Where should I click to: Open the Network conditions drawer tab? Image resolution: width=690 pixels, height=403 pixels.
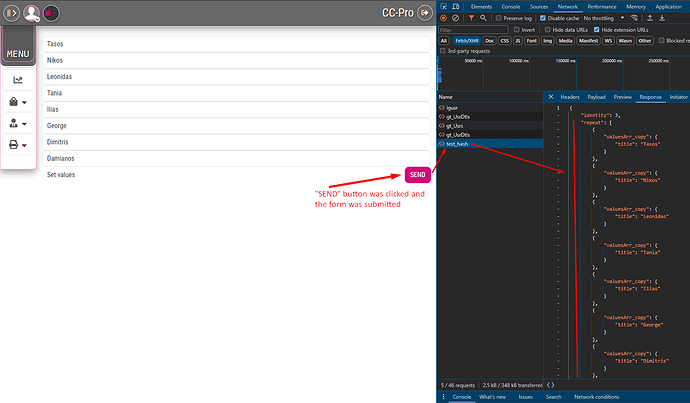pyautogui.click(x=596, y=397)
